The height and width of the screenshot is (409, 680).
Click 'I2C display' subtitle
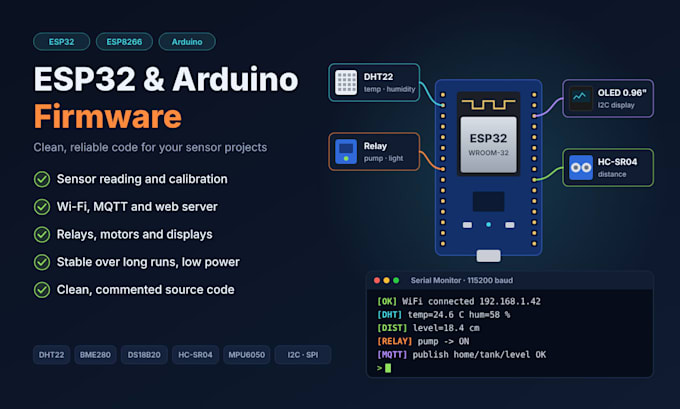[616, 105]
